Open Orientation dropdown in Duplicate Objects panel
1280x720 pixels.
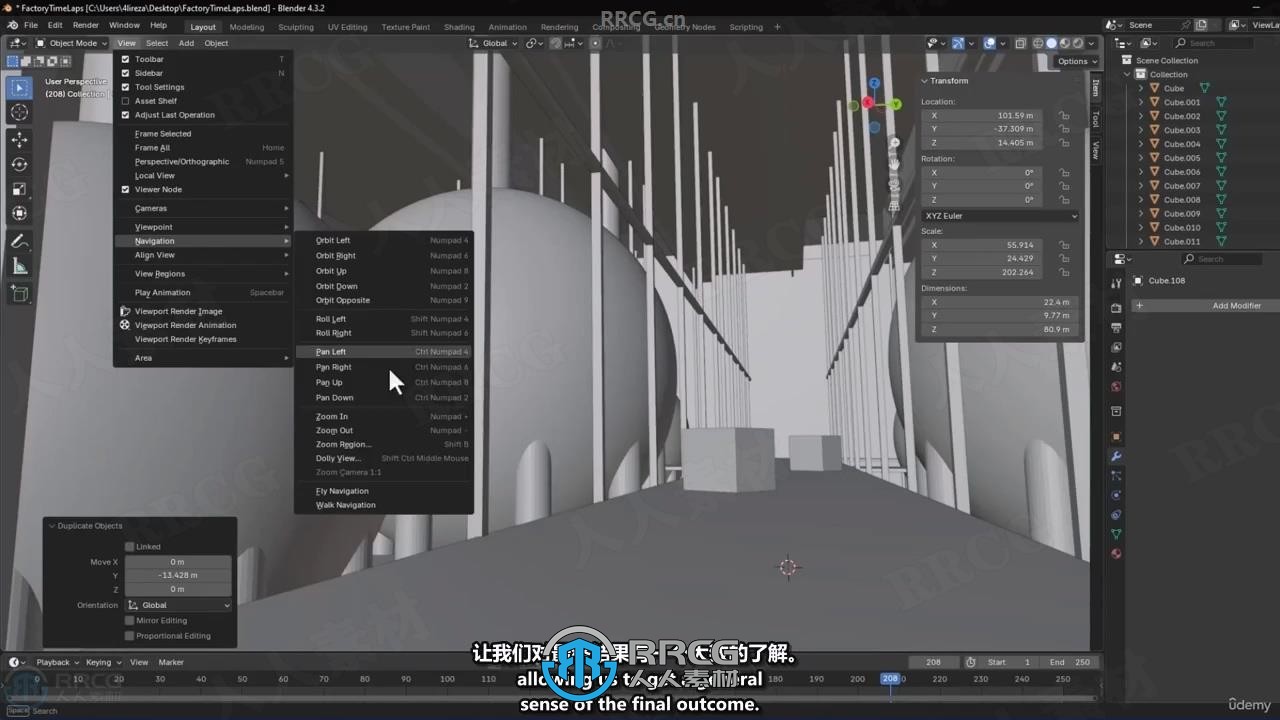178,605
